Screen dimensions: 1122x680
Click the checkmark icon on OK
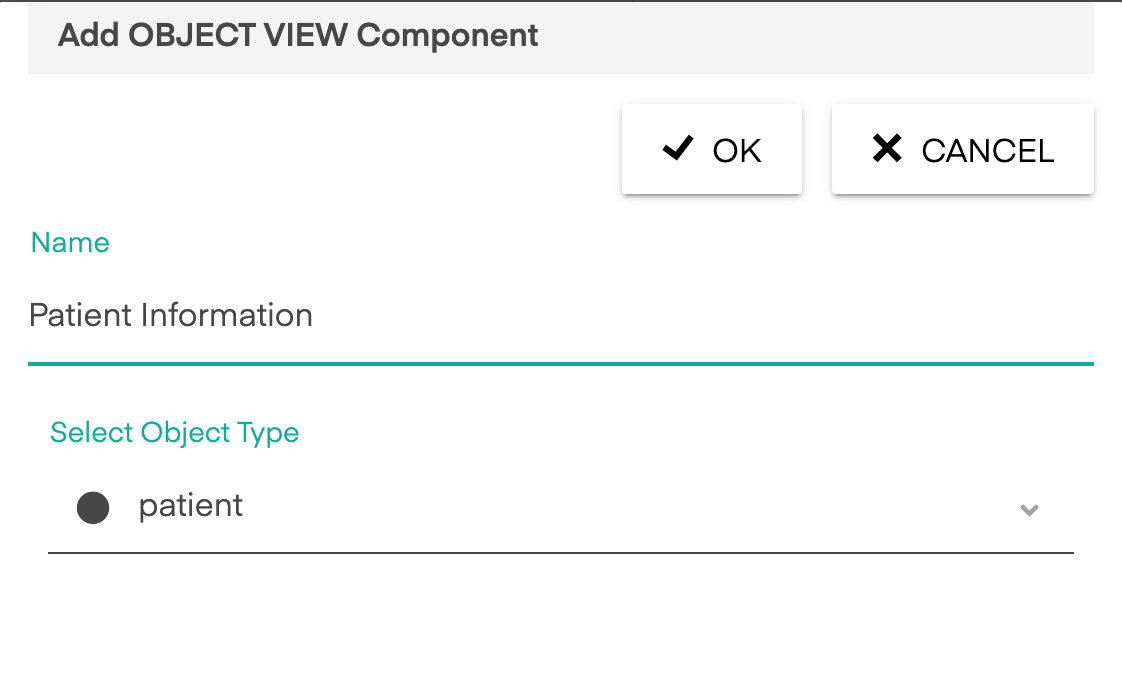coord(678,148)
